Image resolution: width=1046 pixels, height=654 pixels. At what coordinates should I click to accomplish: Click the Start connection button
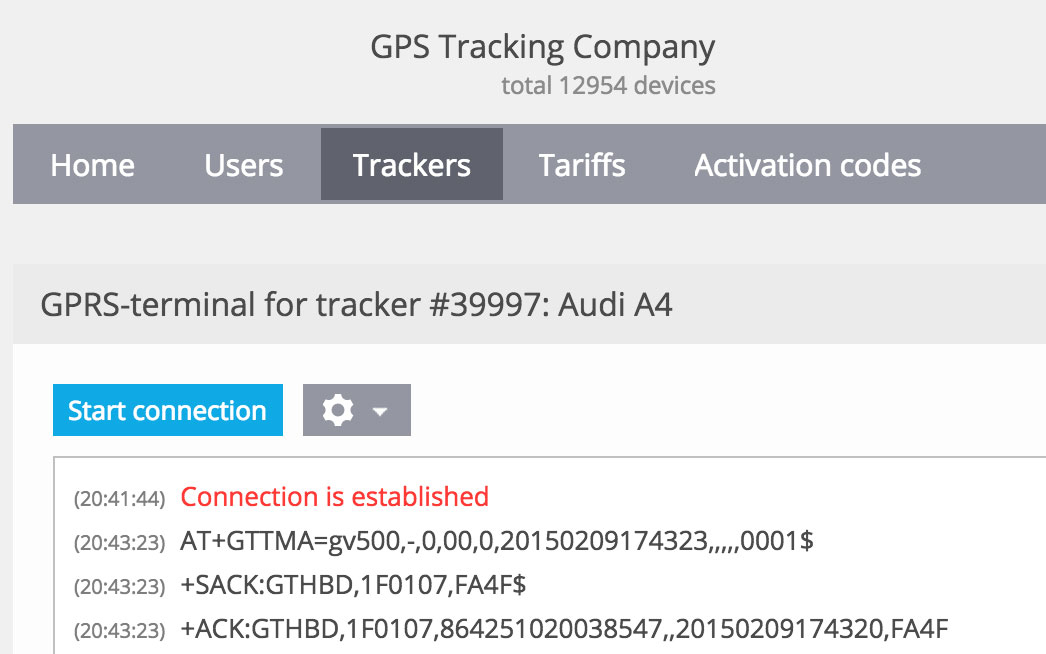[x=167, y=410]
